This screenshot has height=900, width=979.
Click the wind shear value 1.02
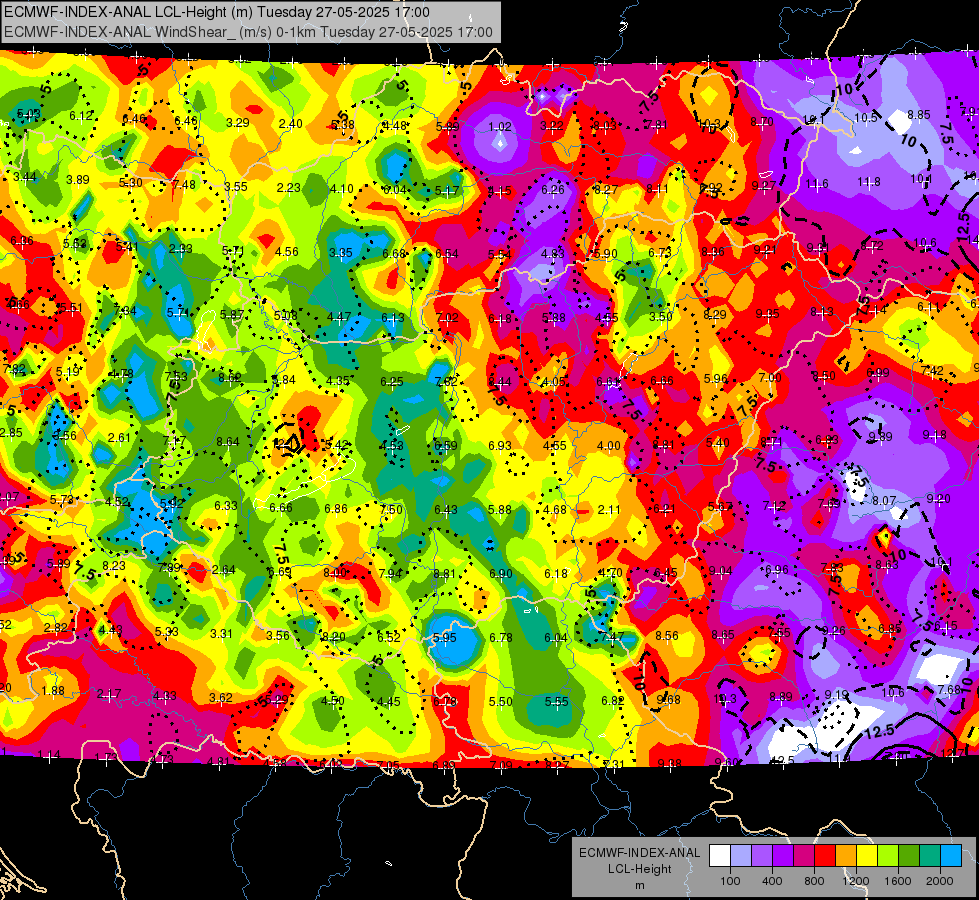[500, 127]
